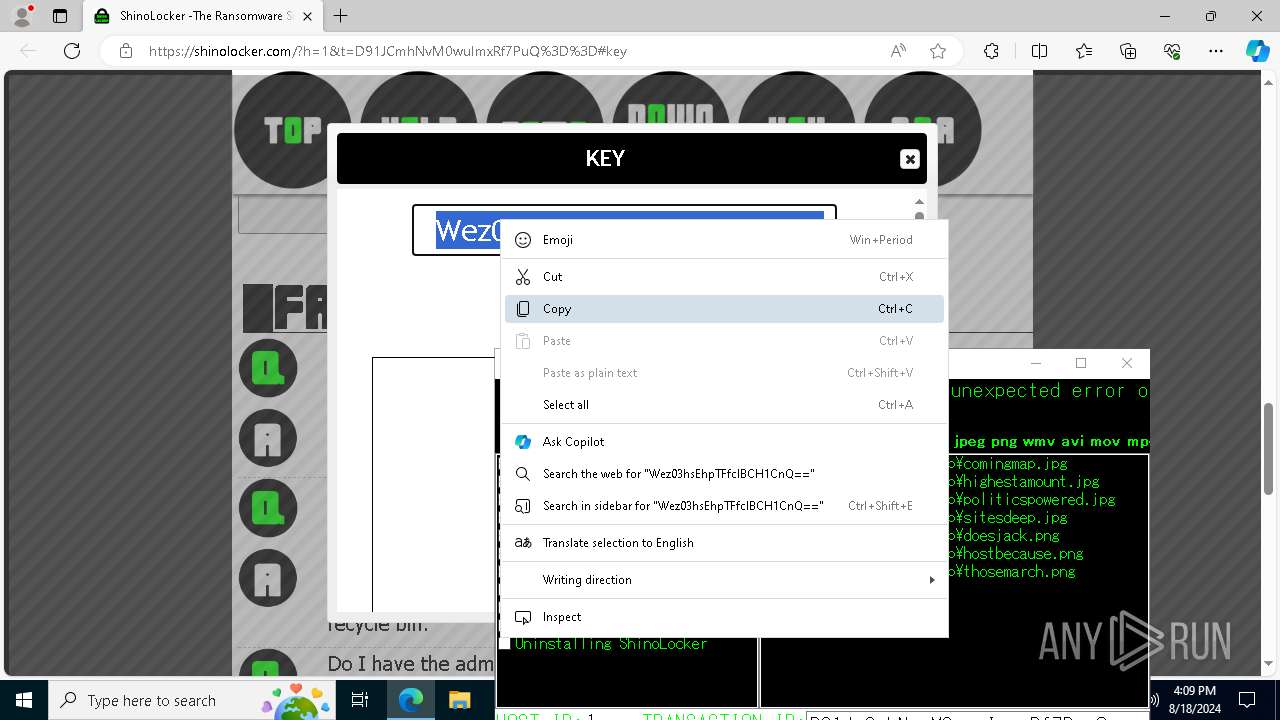Open Copilot sidebar icon
Image resolution: width=1280 pixels, height=720 pixels.
[x=1258, y=51]
